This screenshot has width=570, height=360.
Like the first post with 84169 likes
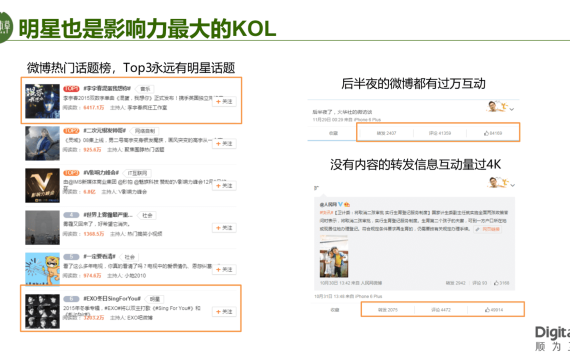pyautogui.click(x=493, y=133)
